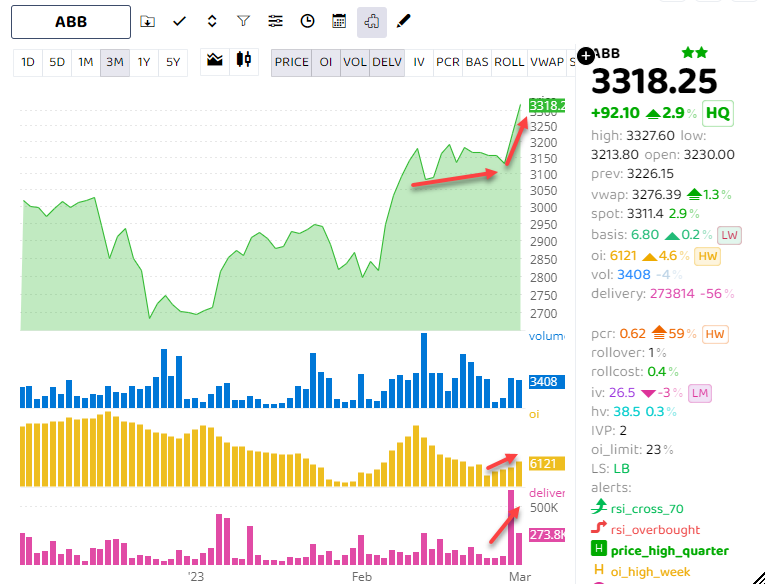Enable the BAS indicator
The image size is (765, 584).
(477, 62)
